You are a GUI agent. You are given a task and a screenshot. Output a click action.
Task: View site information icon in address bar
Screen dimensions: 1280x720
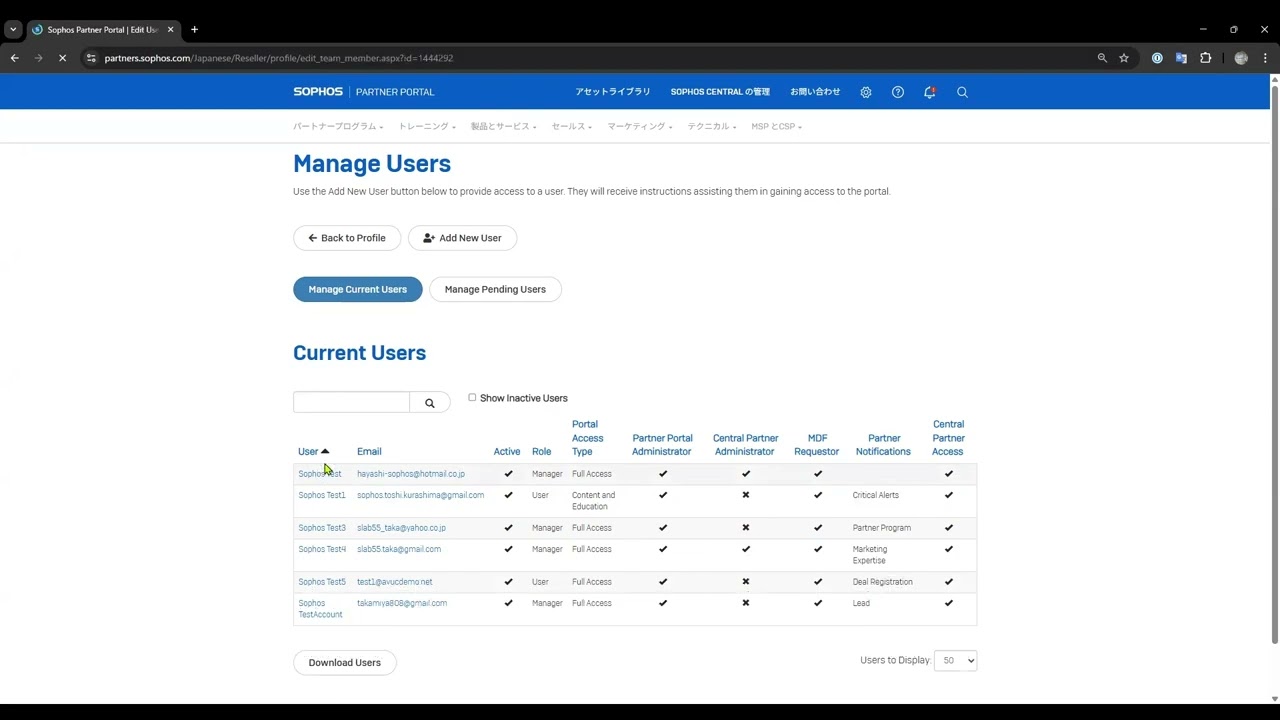click(x=91, y=58)
